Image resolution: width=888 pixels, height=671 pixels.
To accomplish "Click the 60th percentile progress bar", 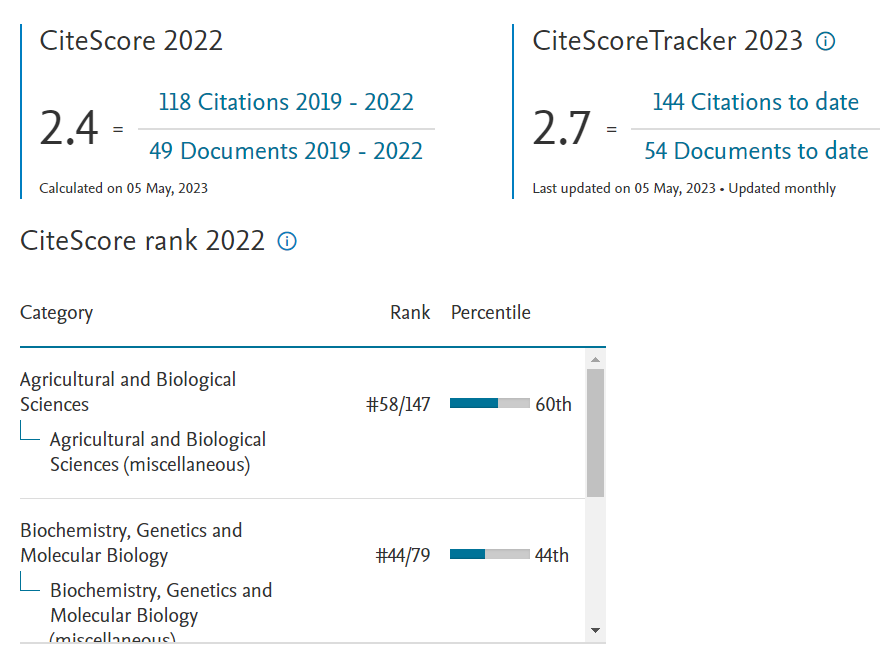I will click(490, 403).
